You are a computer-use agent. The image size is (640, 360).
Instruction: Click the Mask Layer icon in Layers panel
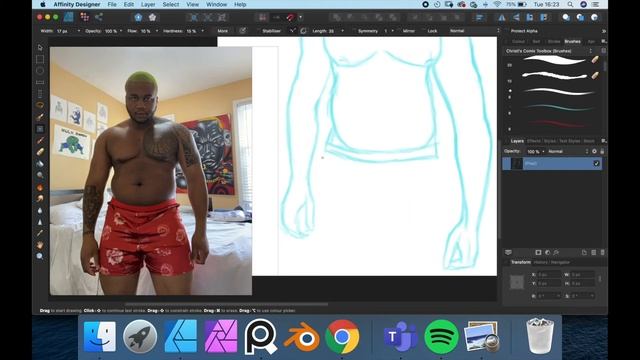click(x=538, y=253)
